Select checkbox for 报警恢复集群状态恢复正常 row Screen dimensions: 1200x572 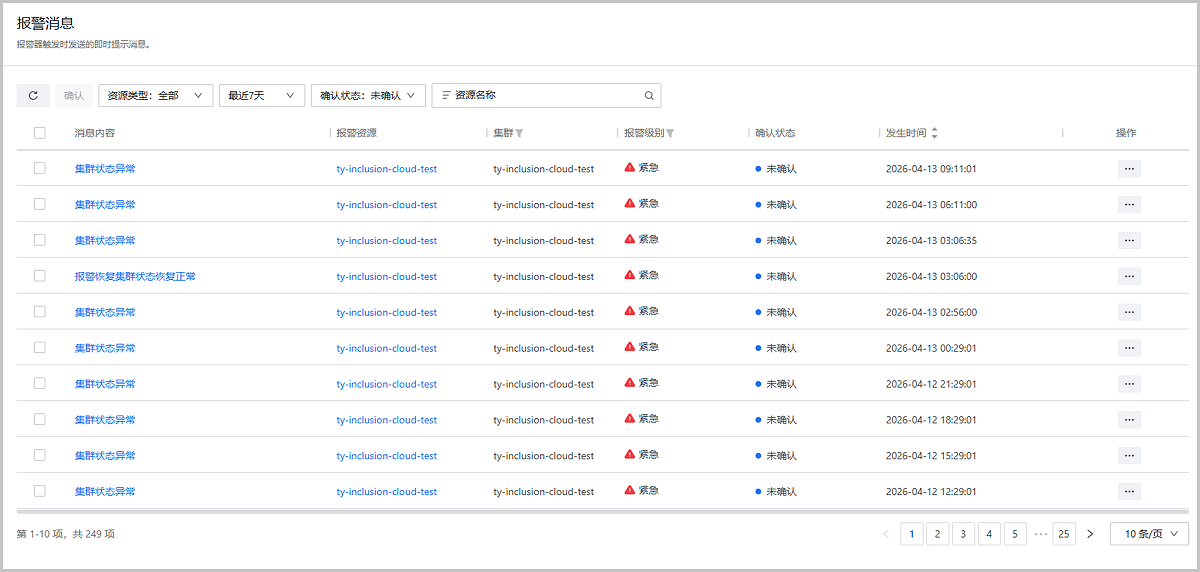click(40, 276)
